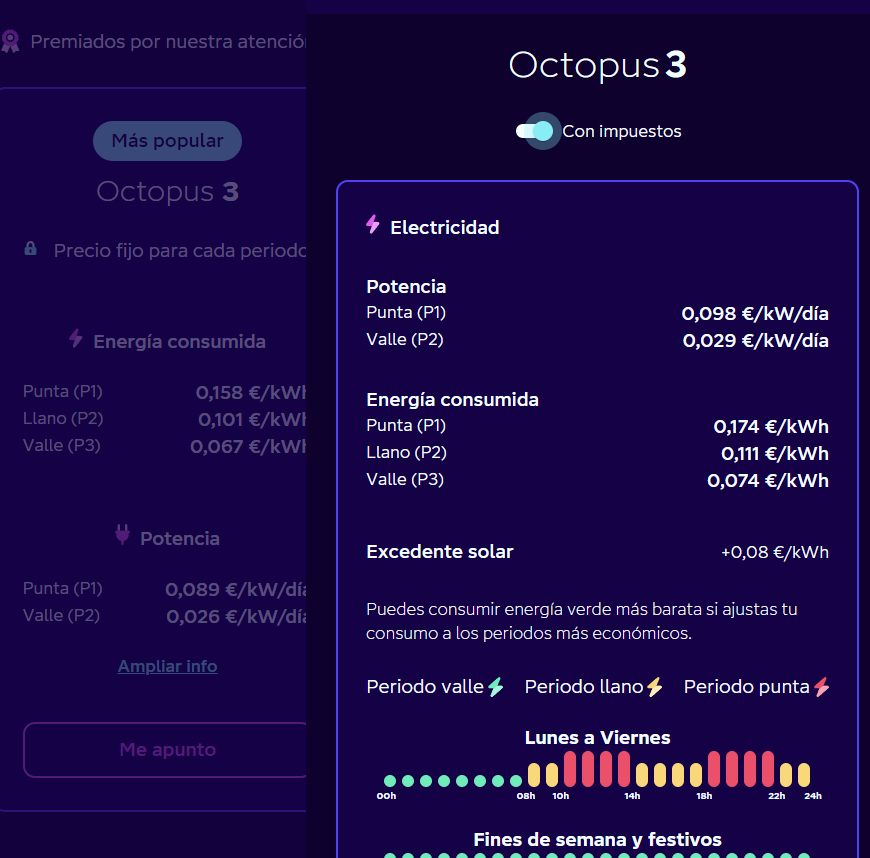Click the Valle (P2) label beside 0,026 €/kW/día
The image size is (870, 858).
click(x=62, y=615)
